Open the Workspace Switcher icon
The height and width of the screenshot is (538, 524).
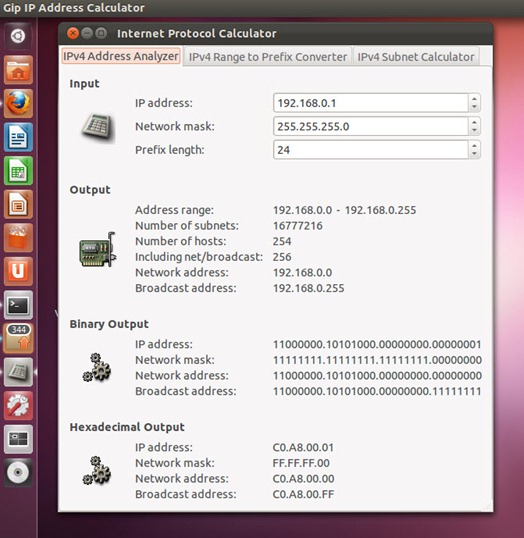pyautogui.click(x=18, y=439)
